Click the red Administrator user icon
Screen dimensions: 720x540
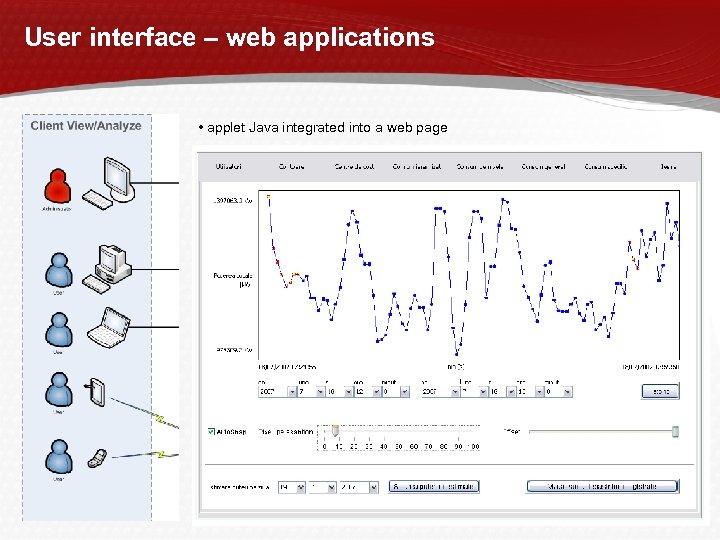coord(58,186)
